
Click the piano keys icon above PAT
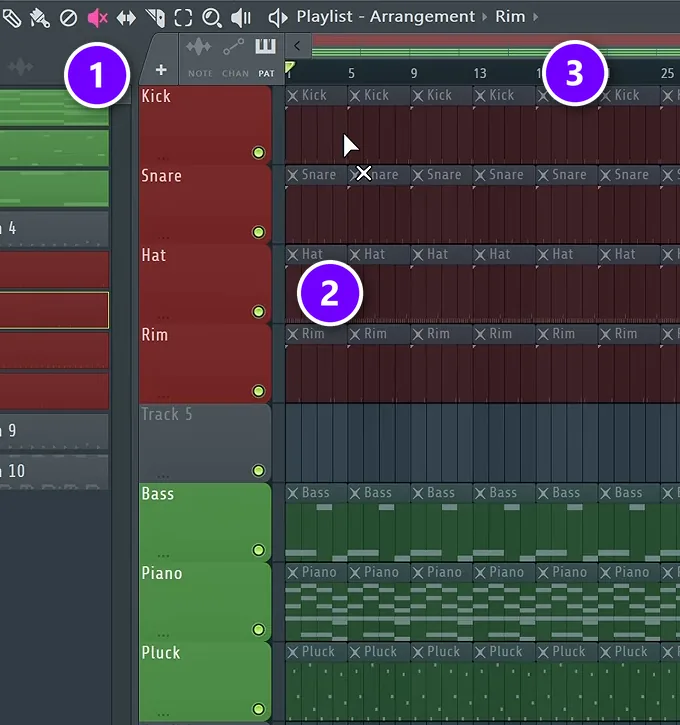click(265, 46)
